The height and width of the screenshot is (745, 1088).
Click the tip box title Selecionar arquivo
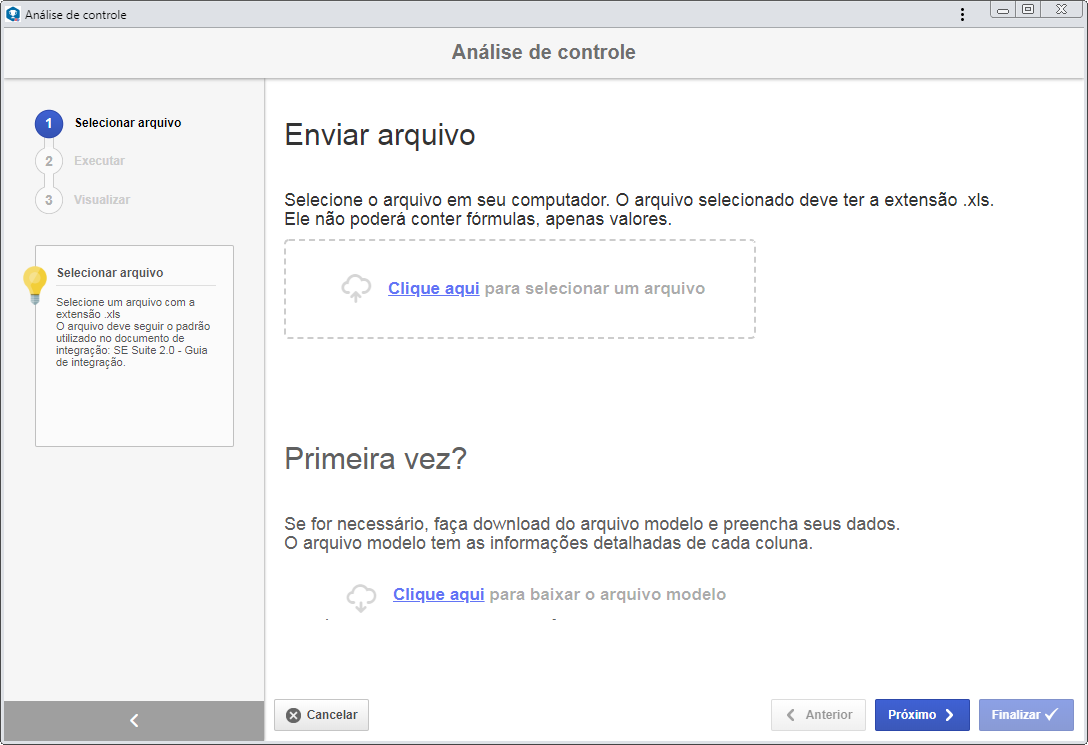110,273
